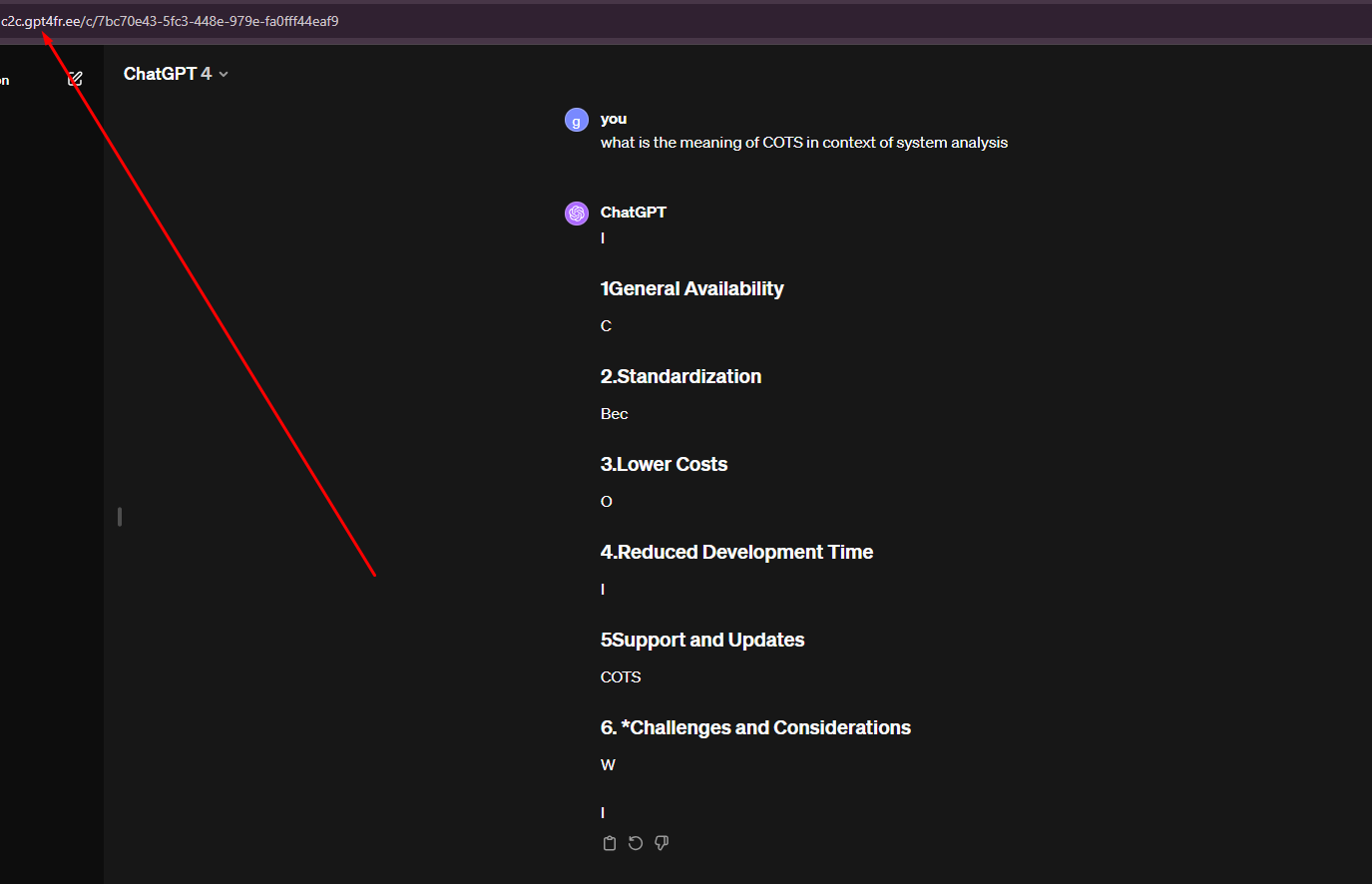Viewport: 1372px width, 884px height.
Task: Click the "W" text under Challenges and Considerations
Action: [608, 765]
